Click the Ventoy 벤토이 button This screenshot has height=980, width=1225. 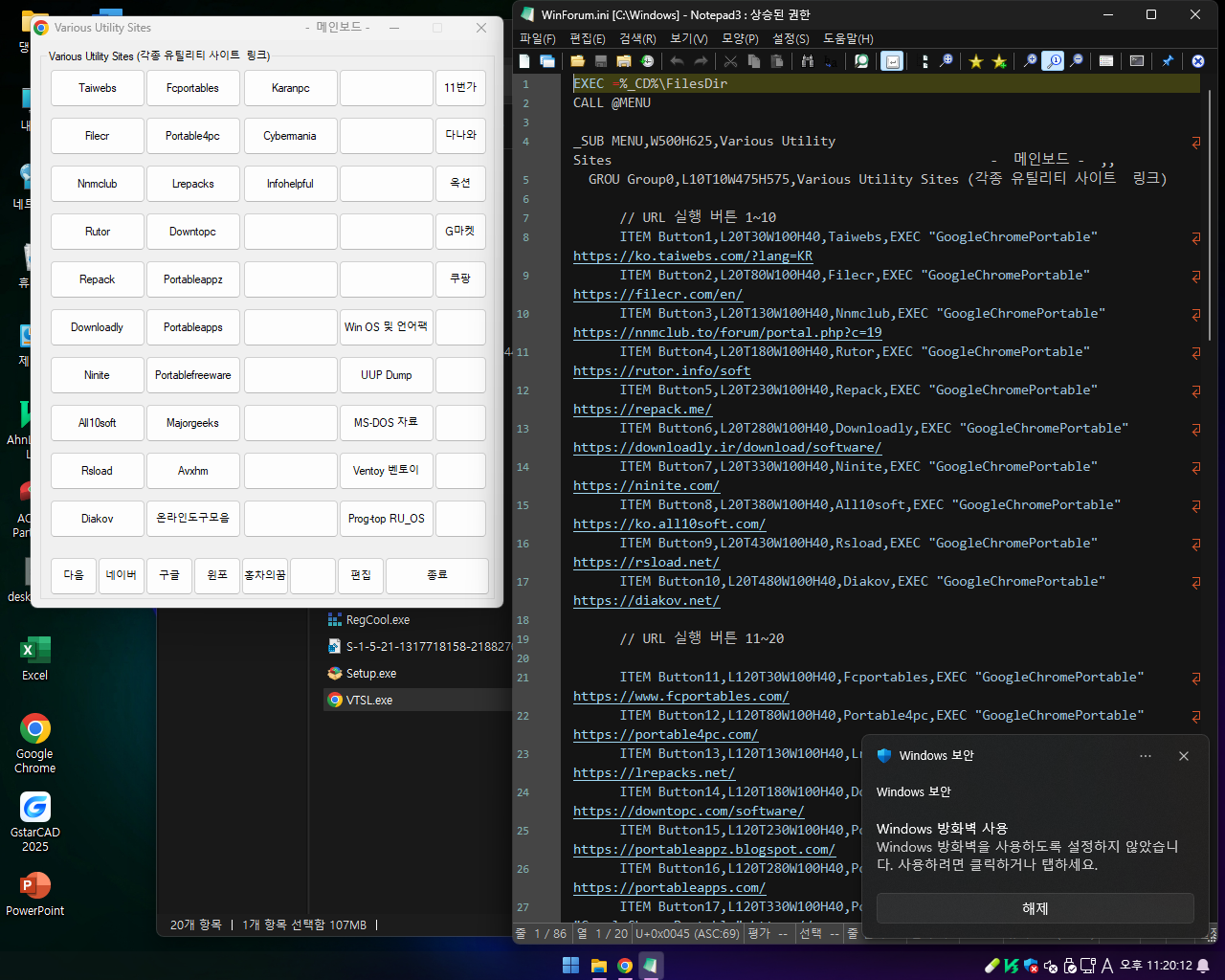click(387, 471)
